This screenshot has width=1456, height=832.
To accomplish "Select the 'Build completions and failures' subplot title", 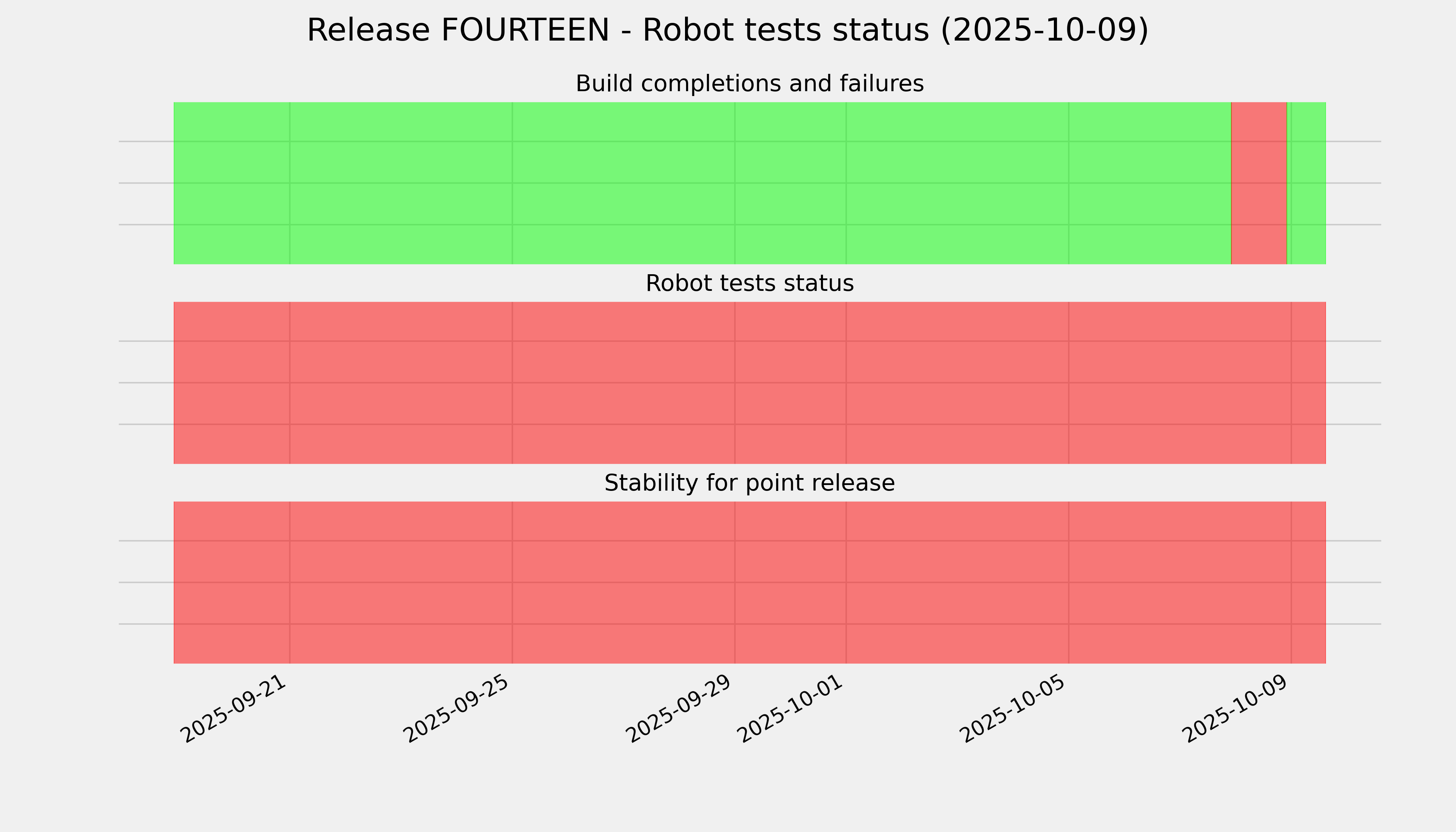I will pos(749,84).
